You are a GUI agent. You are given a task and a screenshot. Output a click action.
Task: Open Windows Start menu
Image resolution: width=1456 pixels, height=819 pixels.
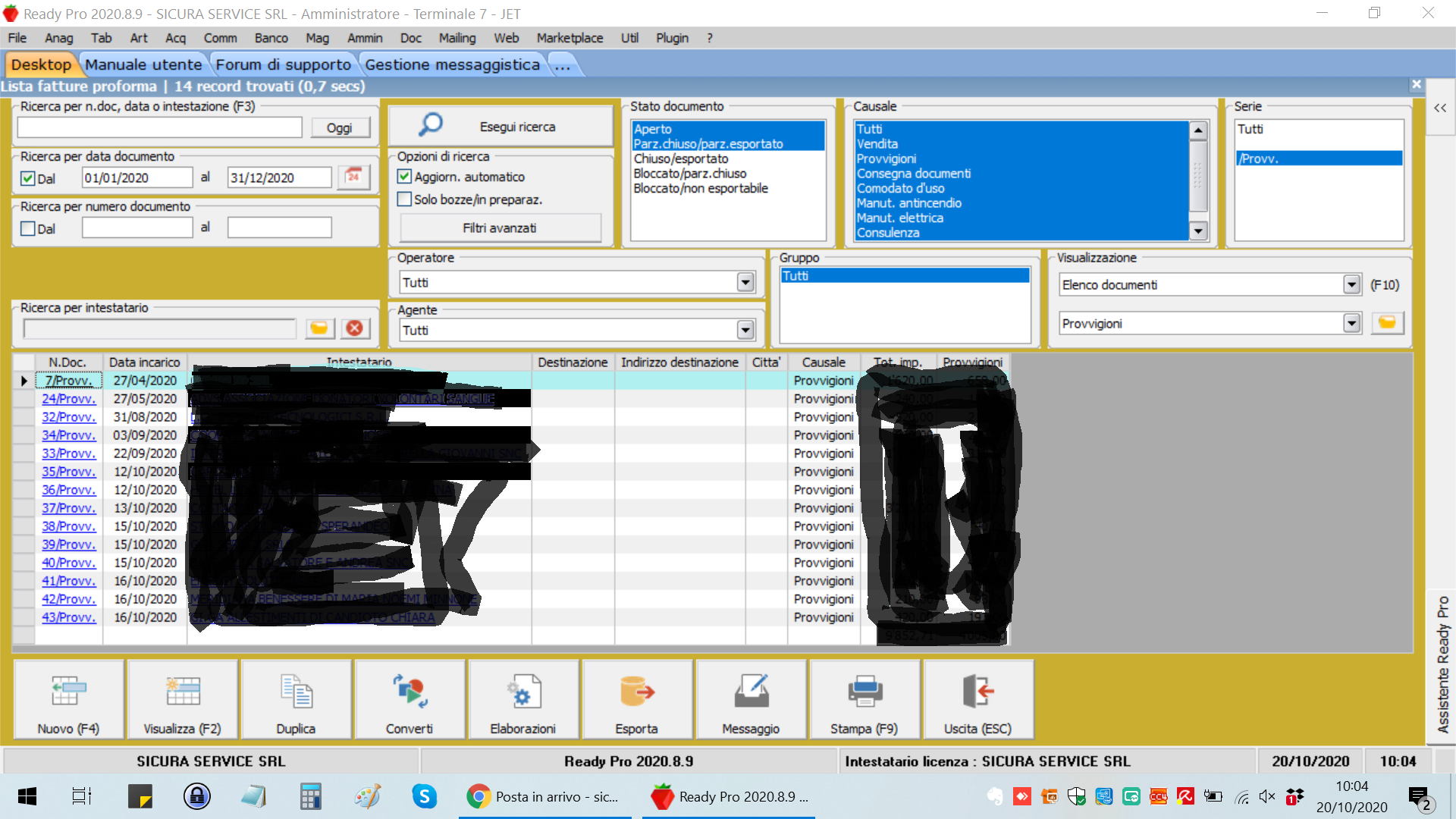coord(27,796)
